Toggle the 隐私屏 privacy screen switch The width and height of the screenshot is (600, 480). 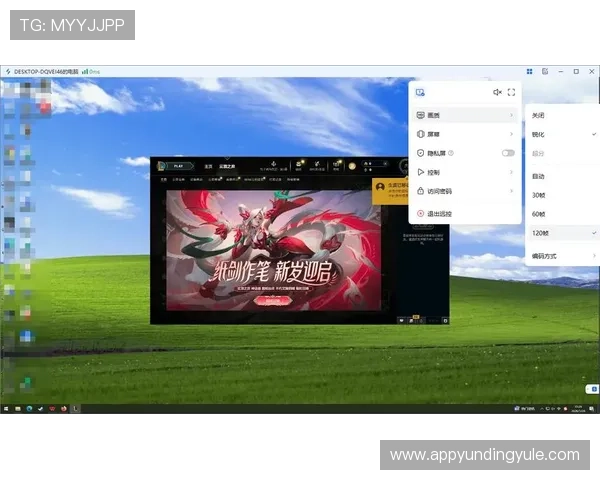pos(508,153)
